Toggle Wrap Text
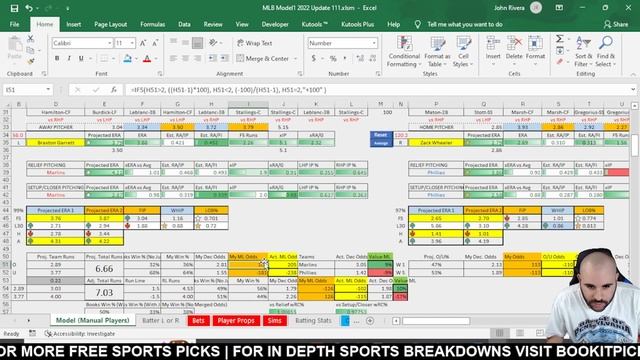This screenshot has width=640, height=360. pyautogui.click(x=254, y=43)
